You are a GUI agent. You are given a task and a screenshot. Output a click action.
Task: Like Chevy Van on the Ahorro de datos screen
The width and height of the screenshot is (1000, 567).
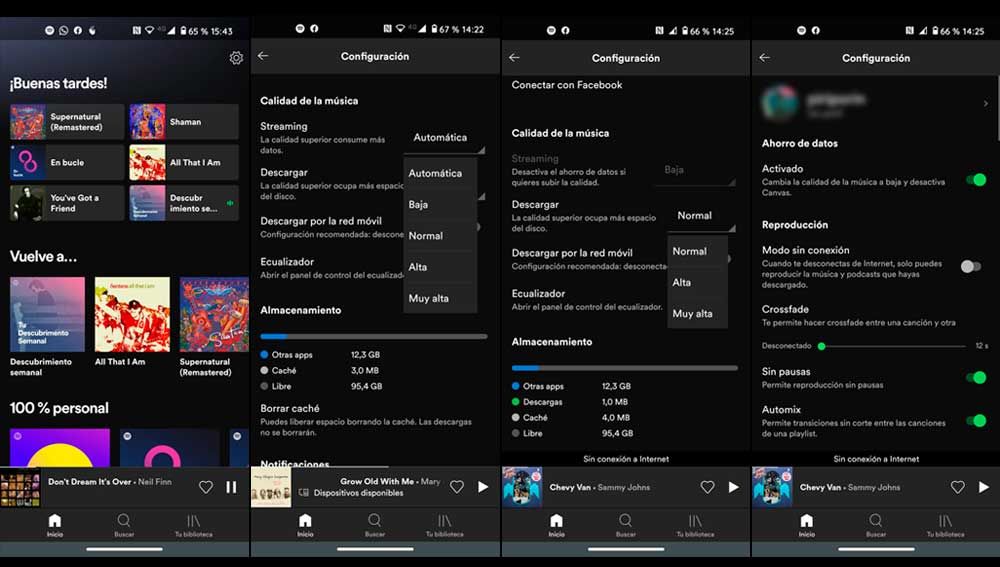pos(957,487)
